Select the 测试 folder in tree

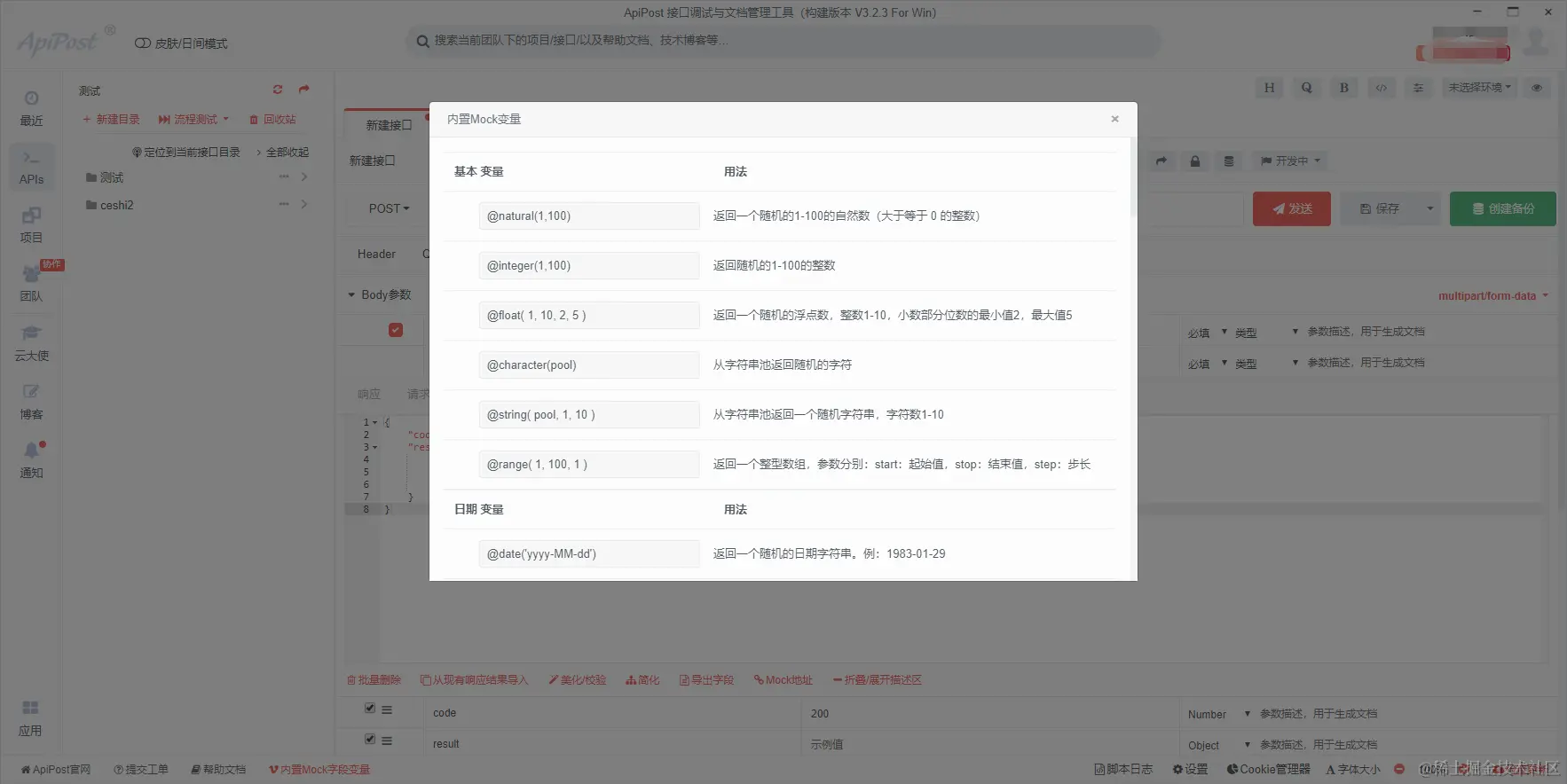pos(105,177)
